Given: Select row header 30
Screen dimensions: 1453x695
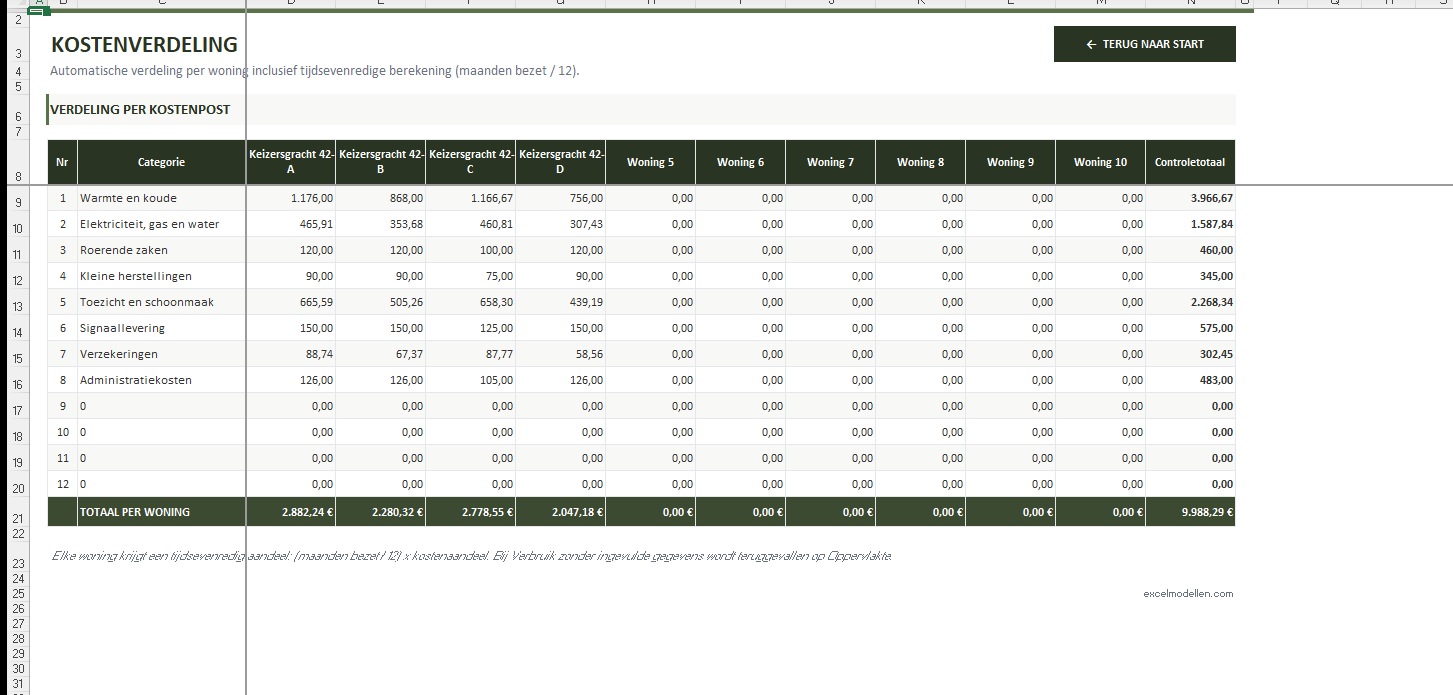Looking at the screenshot, I should (18, 668).
